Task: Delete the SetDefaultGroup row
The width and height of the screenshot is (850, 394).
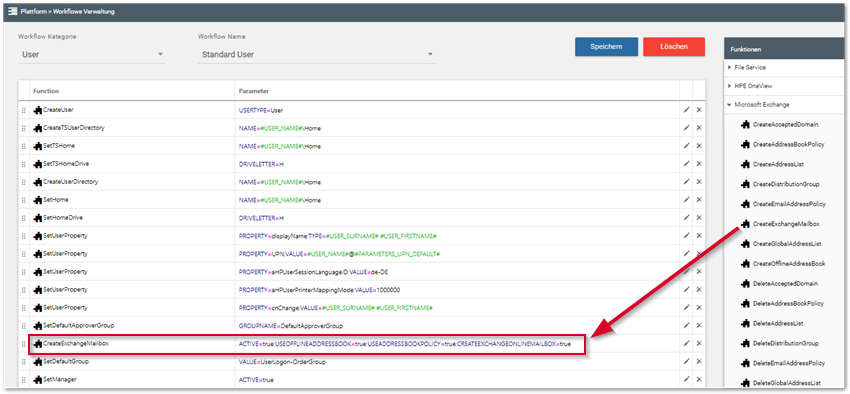Action: click(699, 361)
